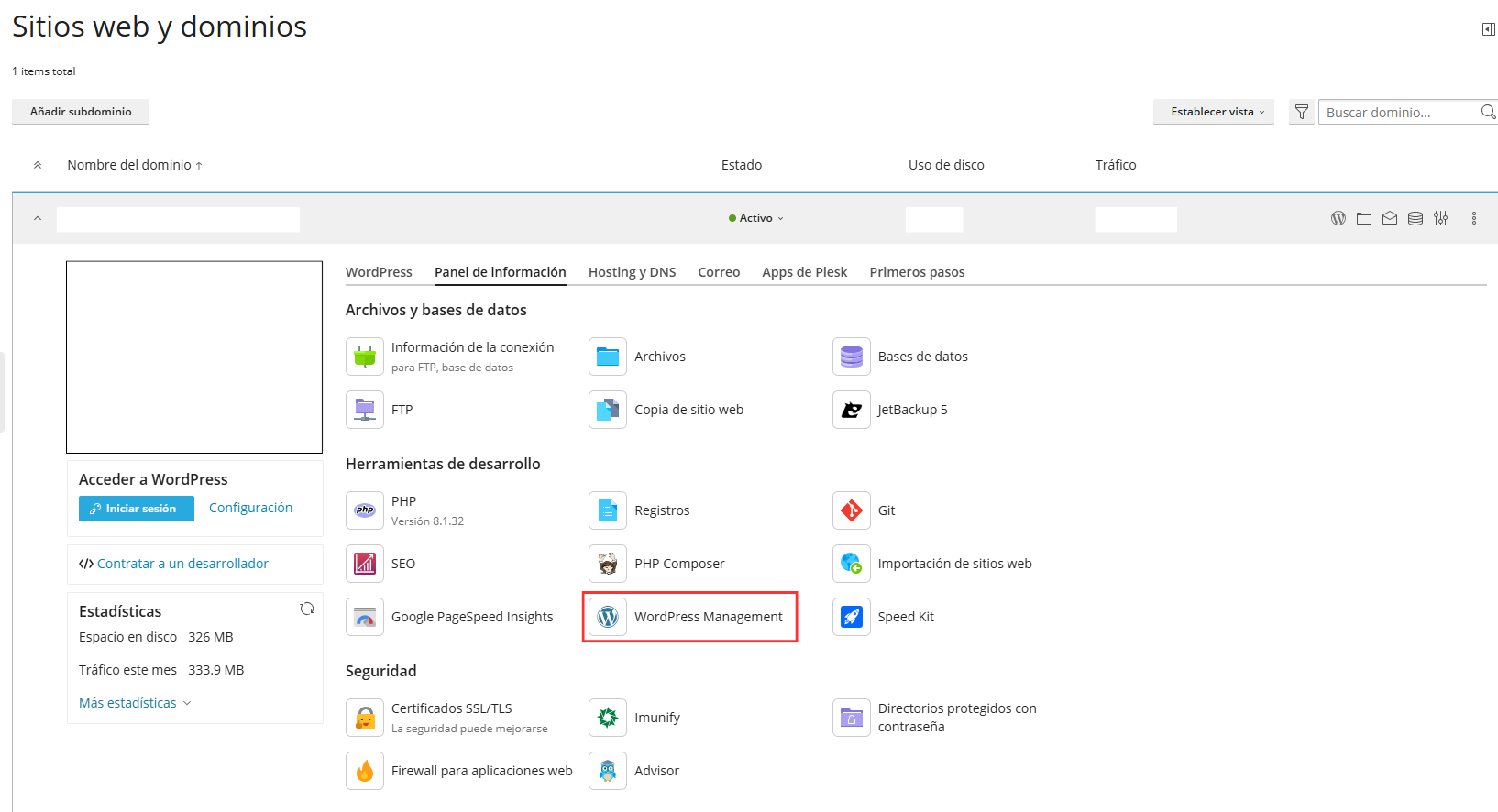Screen dimensions: 1498x812
Task: Click the database icon in domain row
Action: click(1415, 218)
